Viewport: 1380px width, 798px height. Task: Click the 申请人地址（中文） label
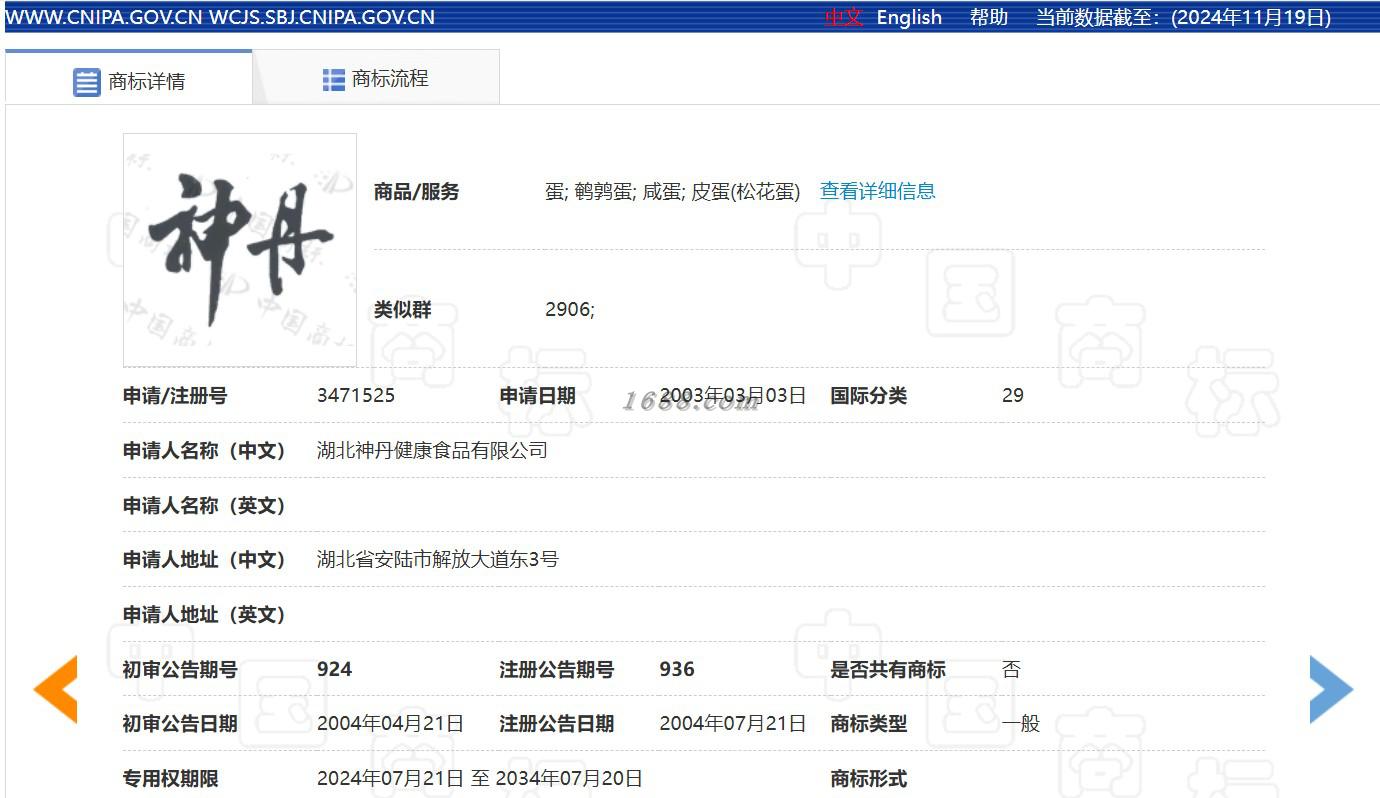pyautogui.click(x=204, y=559)
